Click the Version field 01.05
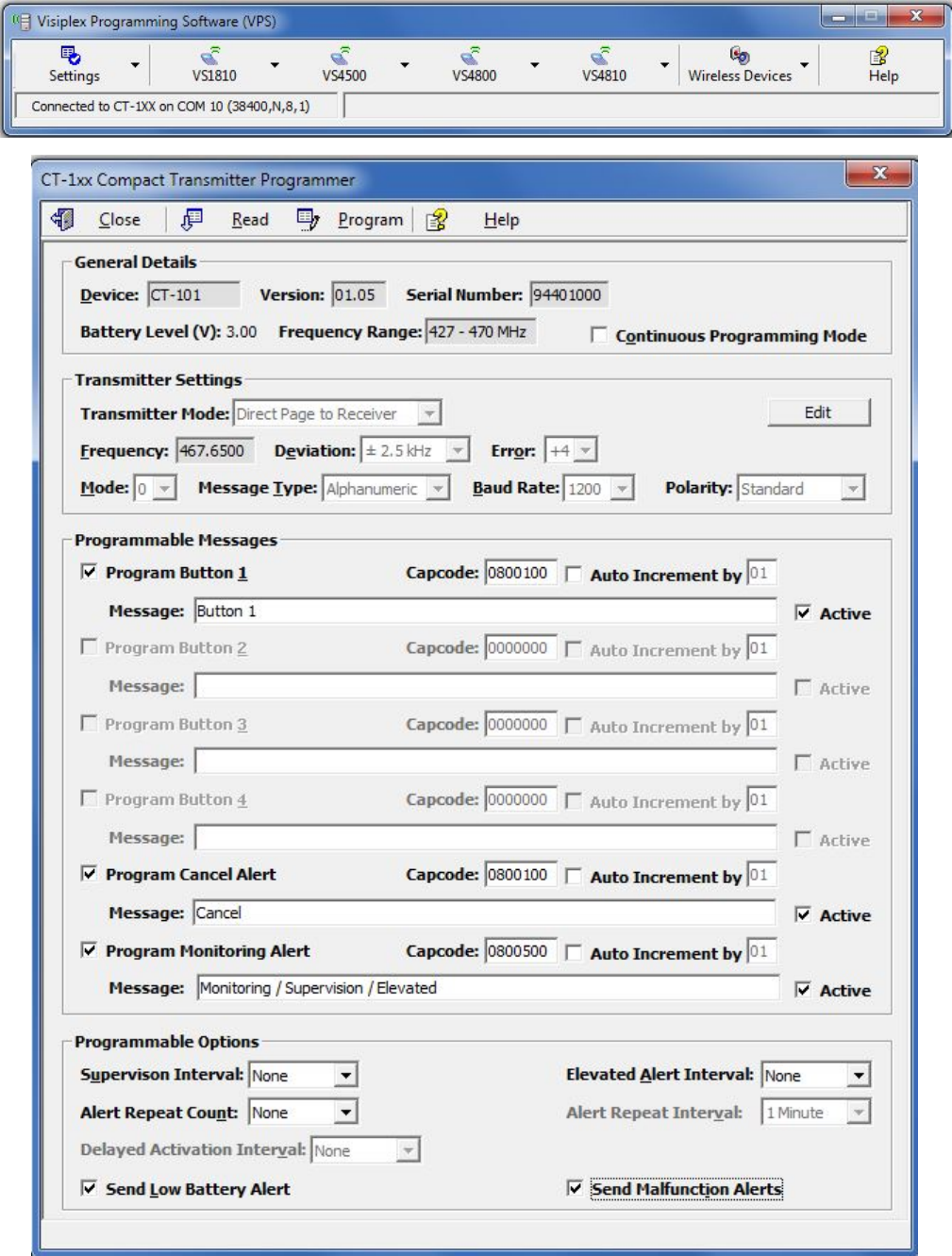The height and width of the screenshot is (1256, 952). pos(359,294)
